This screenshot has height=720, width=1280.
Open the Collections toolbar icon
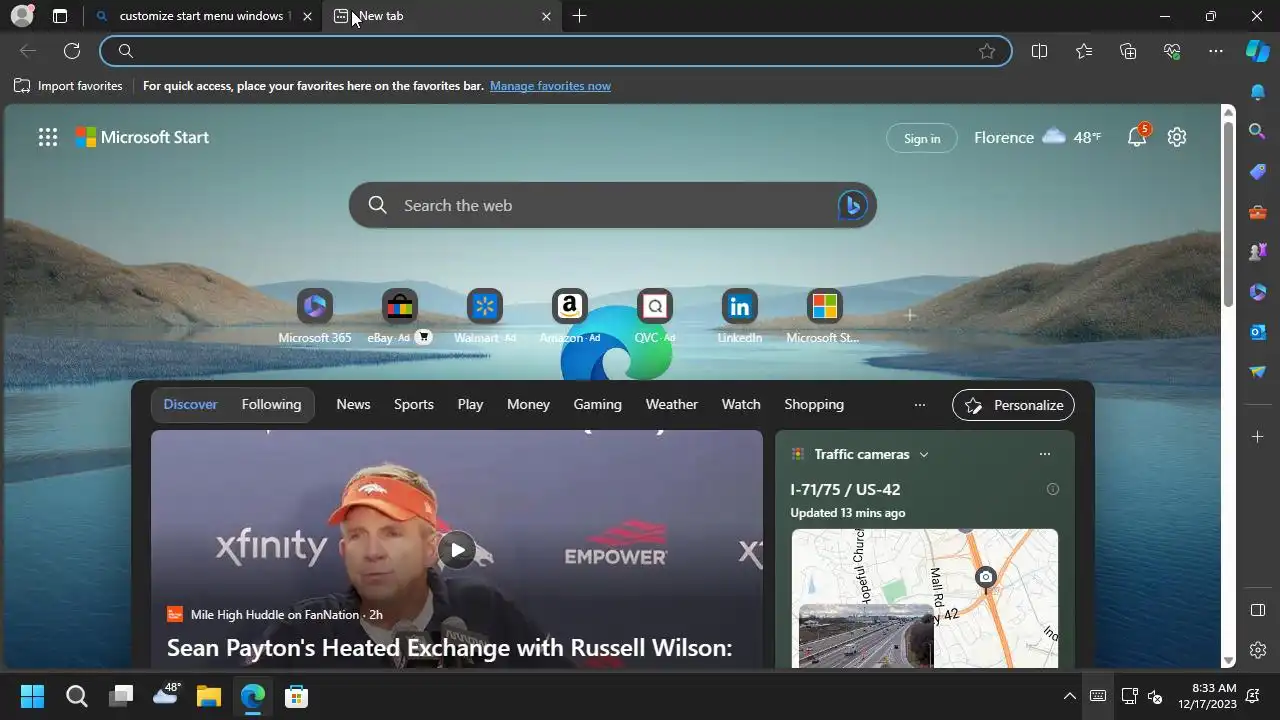pos(1128,51)
